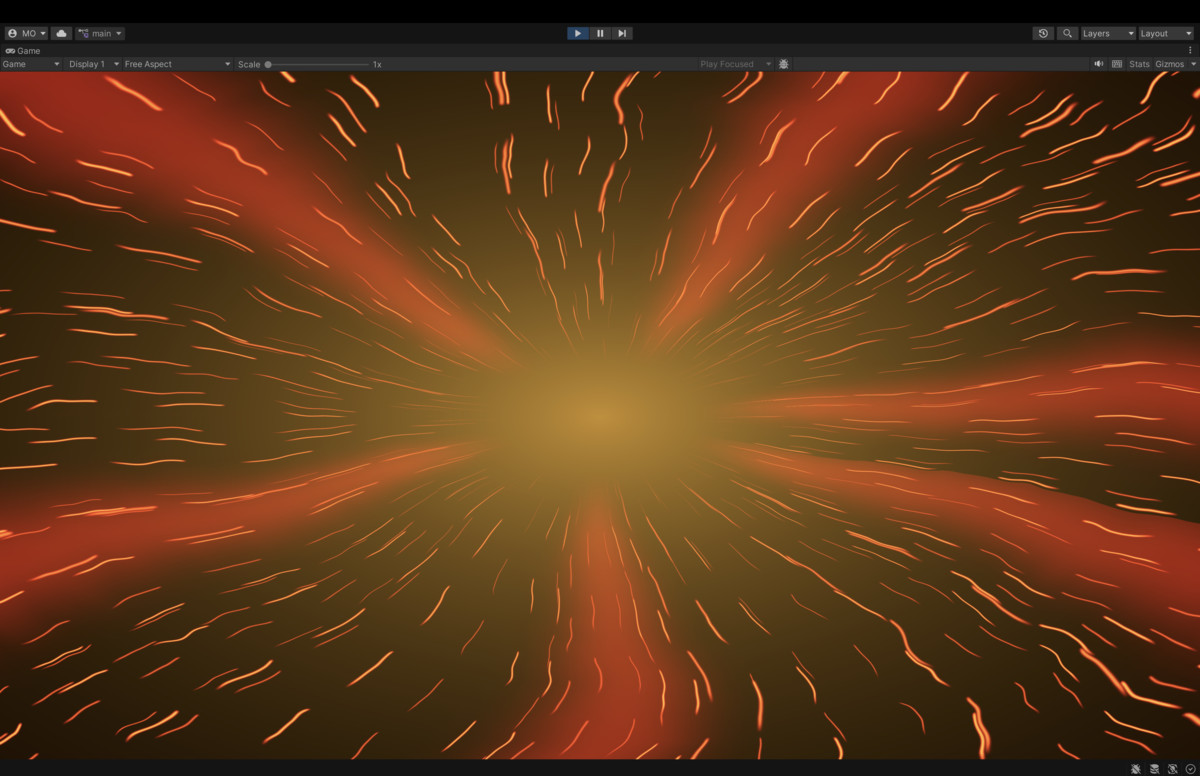Pause the running game

point(600,33)
